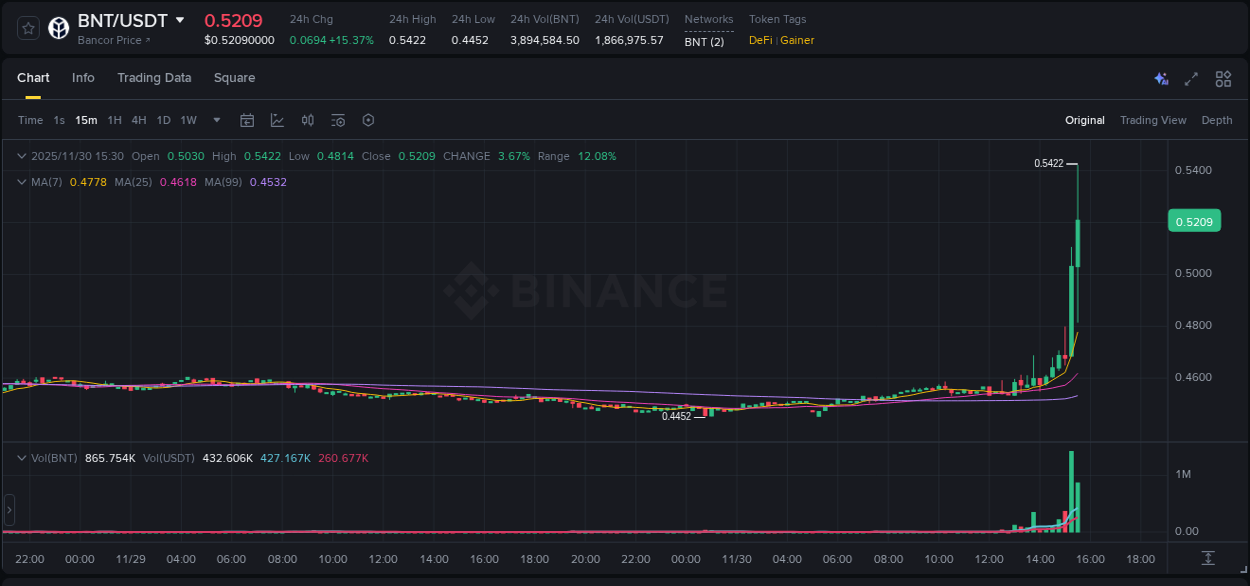Image resolution: width=1250 pixels, height=586 pixels.
Task: Open the AI analysis assistant
Action: [x=1161, y=78]
